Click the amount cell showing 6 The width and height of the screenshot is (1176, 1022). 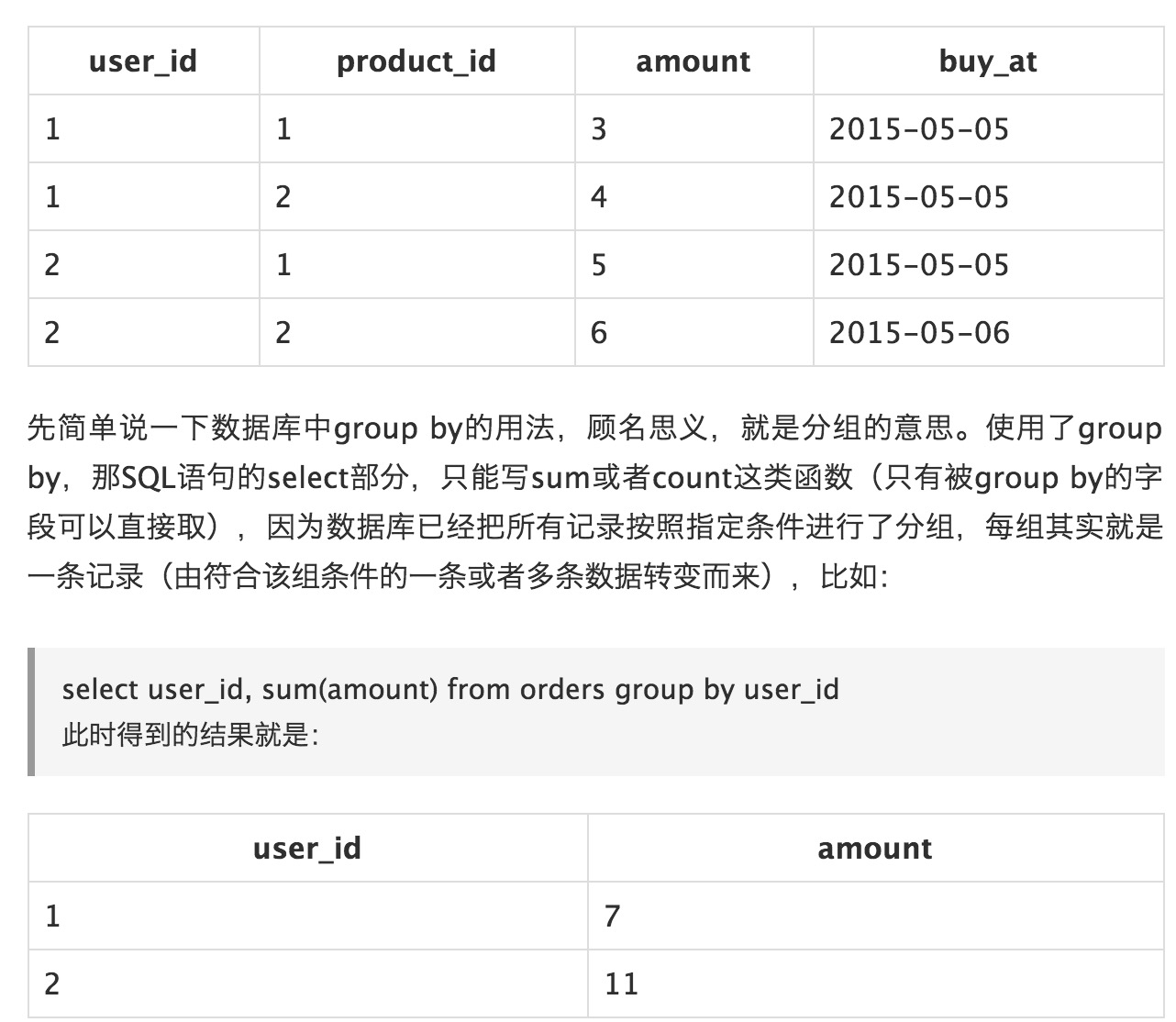pyautogui.click(x=693, y=332)
